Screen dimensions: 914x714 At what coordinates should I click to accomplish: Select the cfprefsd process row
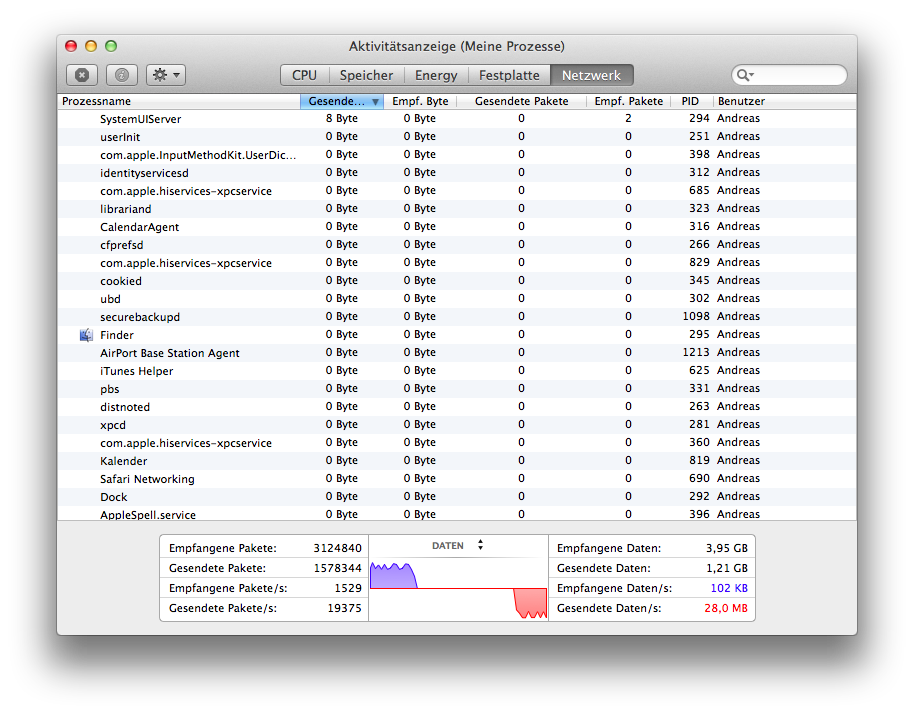pos(457,245)
